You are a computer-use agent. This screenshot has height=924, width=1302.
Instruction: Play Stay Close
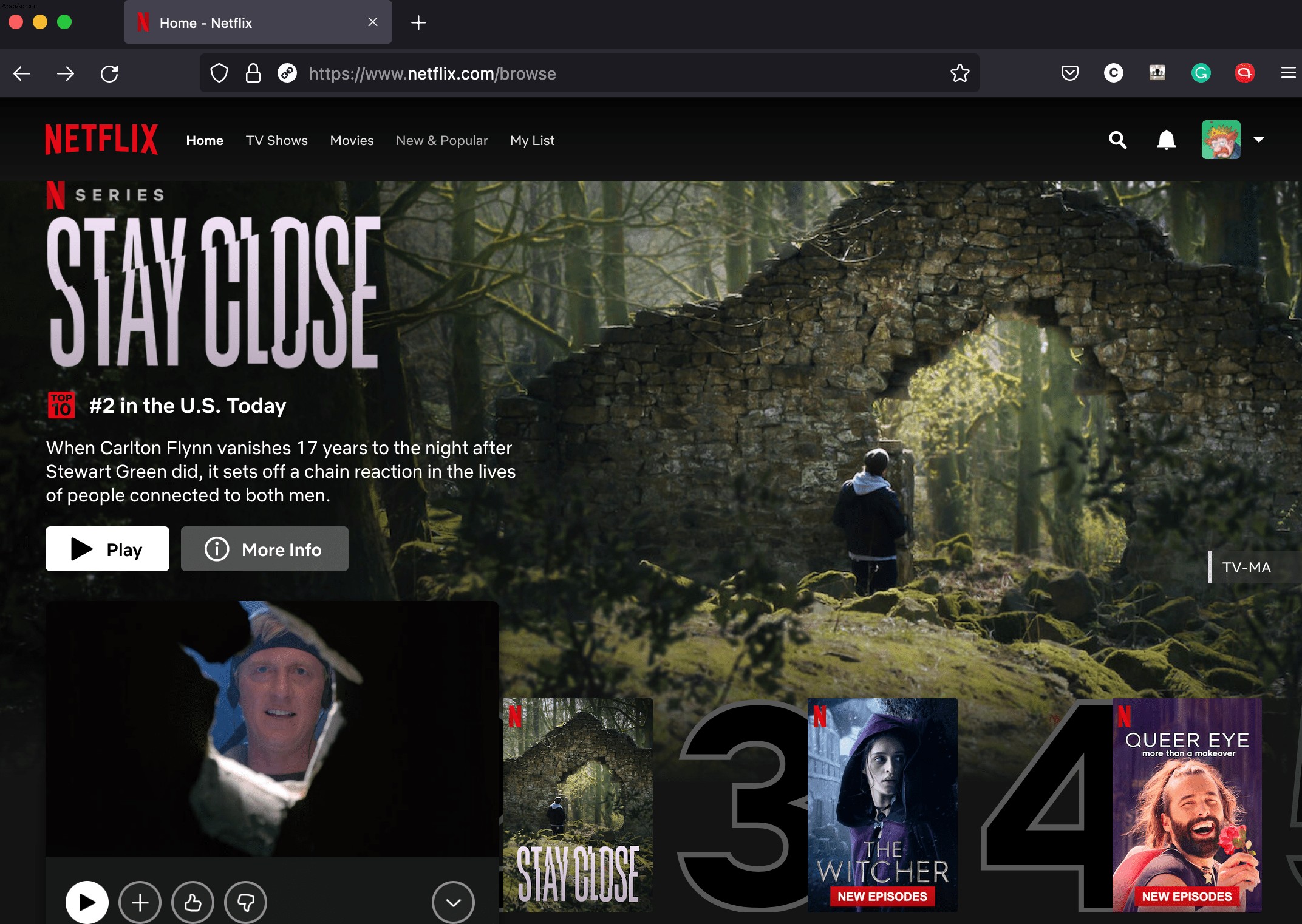[x=107, y=549]
